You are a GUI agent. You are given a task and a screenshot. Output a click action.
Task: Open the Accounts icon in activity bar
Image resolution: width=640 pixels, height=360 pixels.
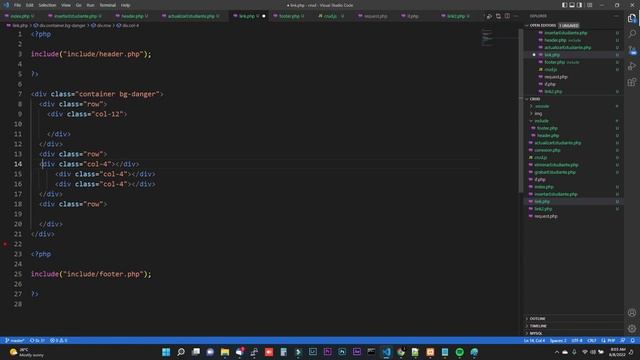click(x=632, y=313)
